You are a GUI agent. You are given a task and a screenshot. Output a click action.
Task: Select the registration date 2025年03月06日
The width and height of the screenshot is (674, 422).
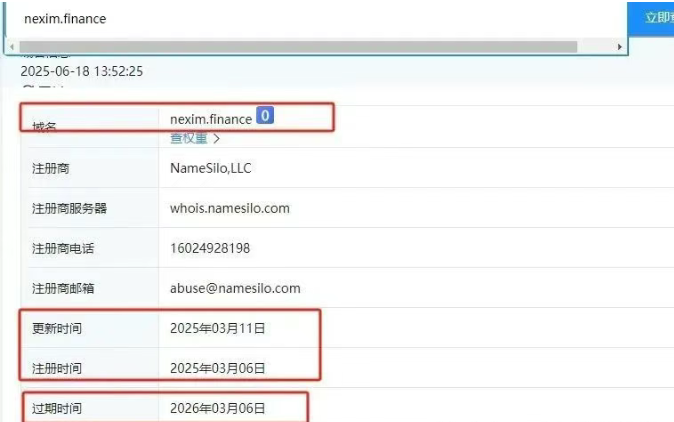click(217, 368)
